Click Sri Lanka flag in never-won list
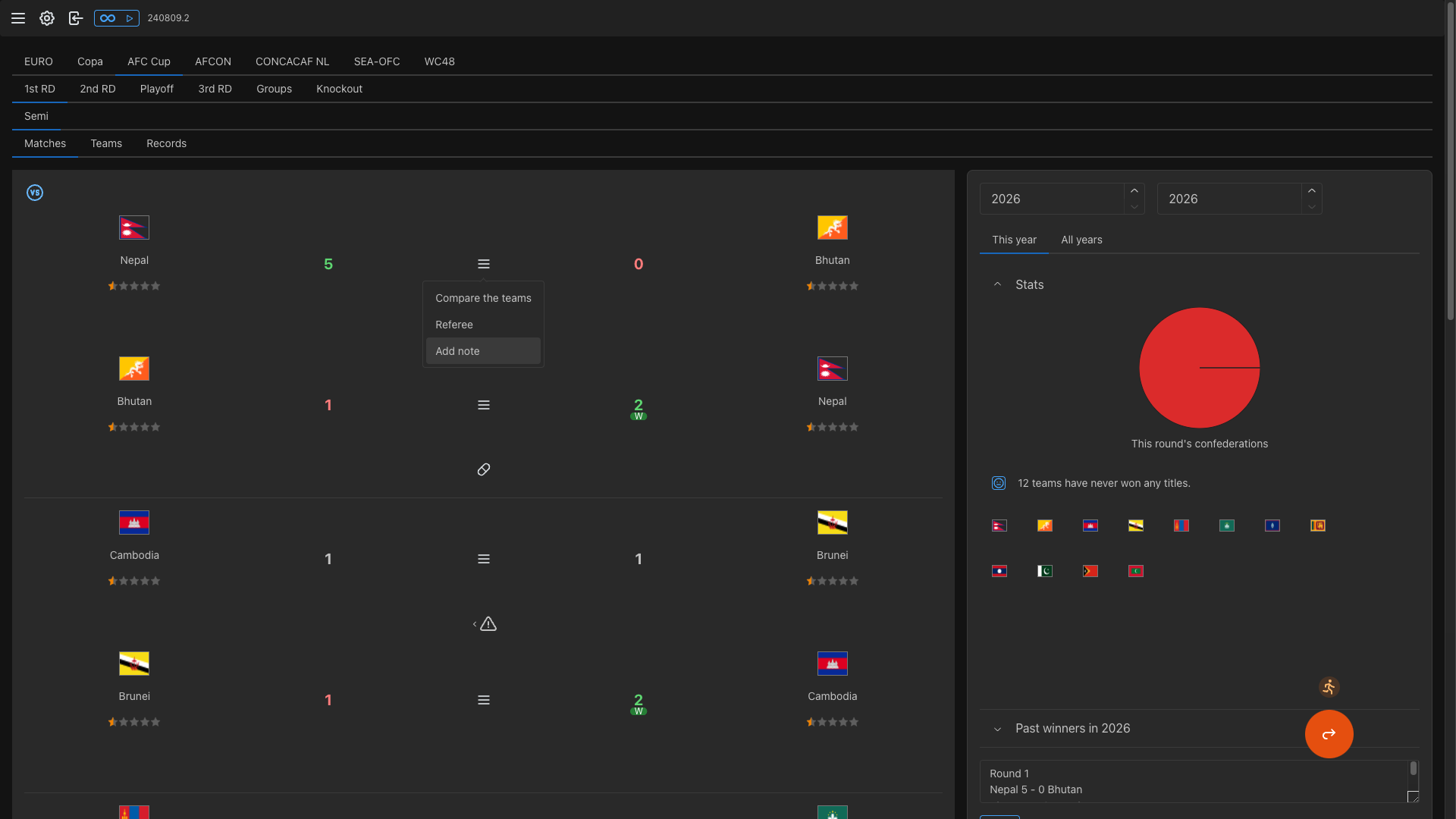 pyautogui.click(x=1318, y=526)
